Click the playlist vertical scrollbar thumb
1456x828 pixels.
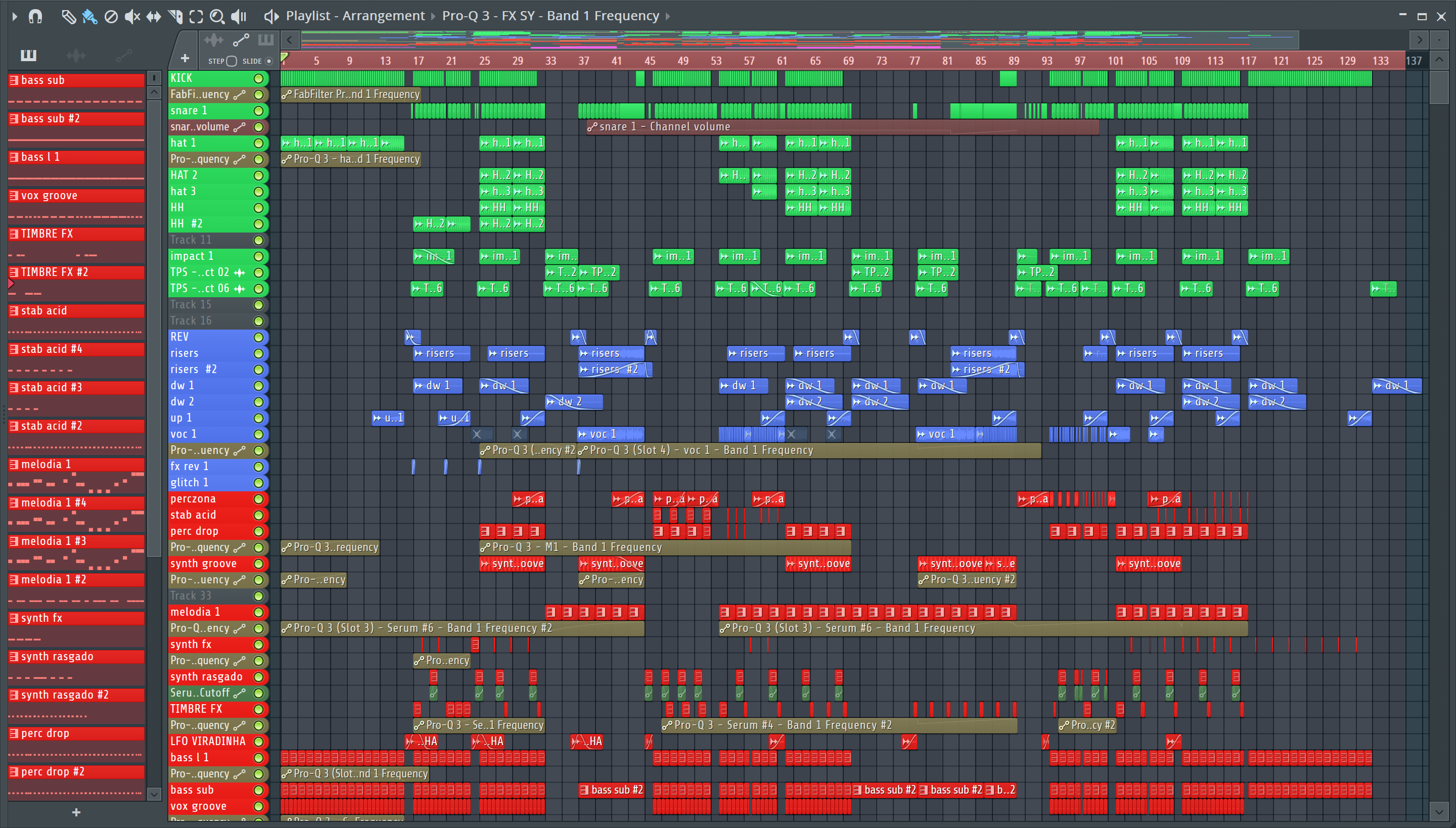pos(1439,86)
